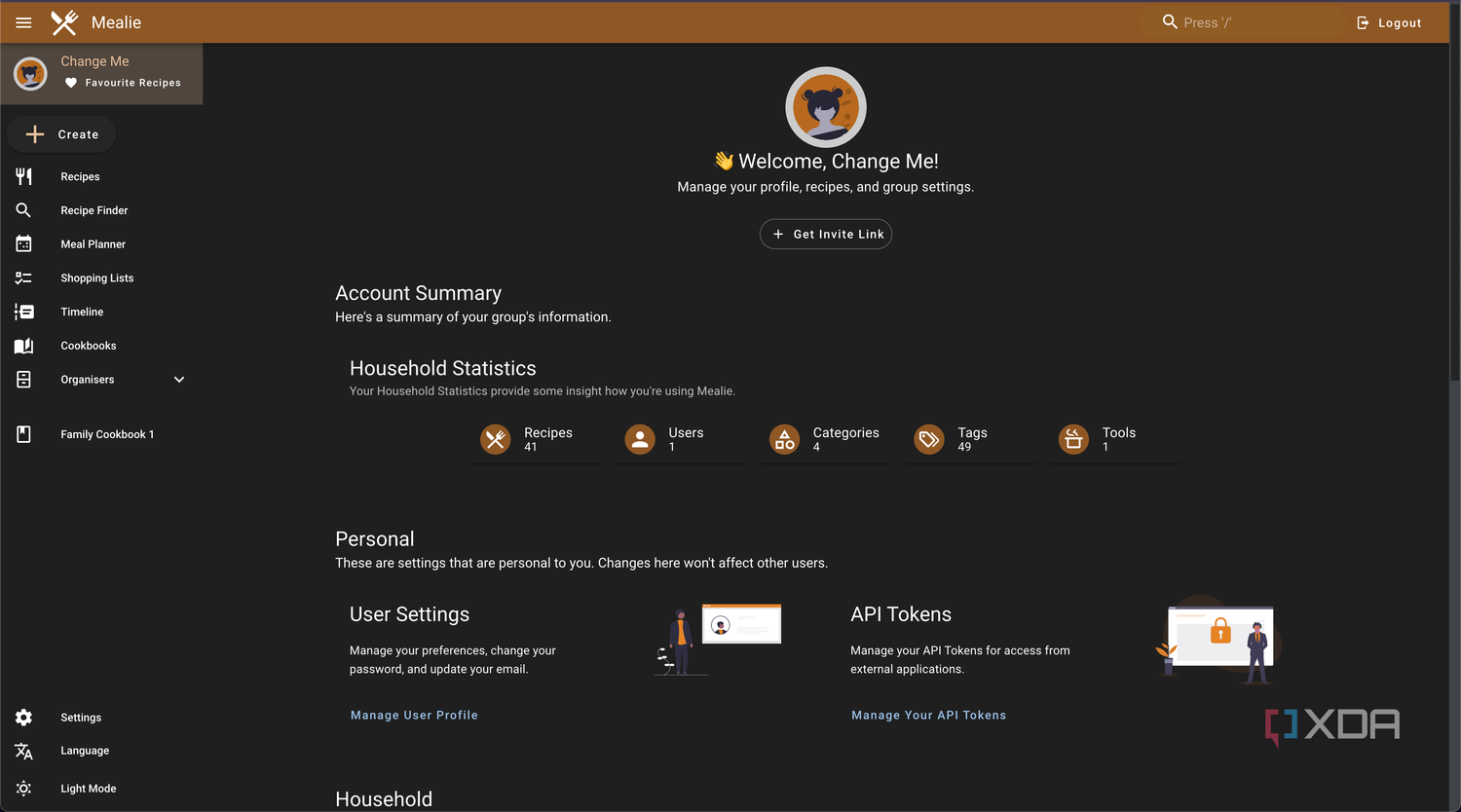Expand the Organisers chevron
This screenshot has height=812, width=1461.
[x=179, y=380]
